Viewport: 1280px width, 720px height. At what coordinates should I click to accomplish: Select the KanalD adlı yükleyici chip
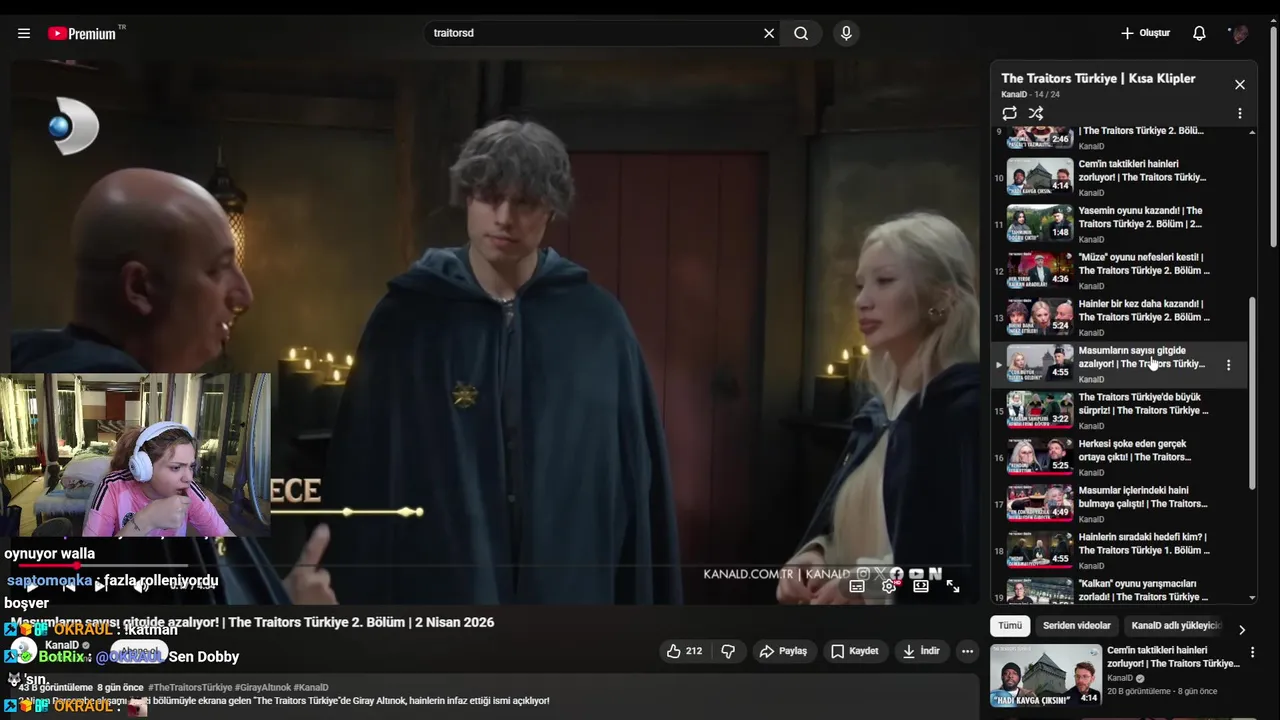[x=1176, y=626]
